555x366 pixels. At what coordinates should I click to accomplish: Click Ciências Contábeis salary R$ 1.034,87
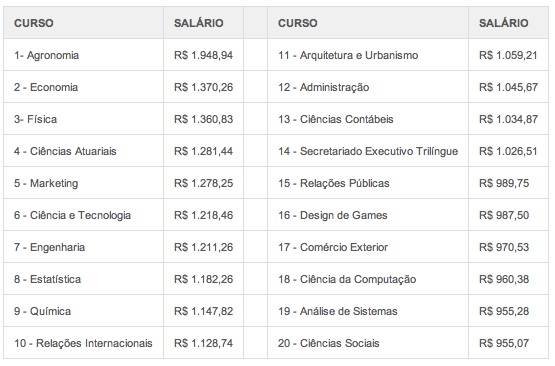[x=509, y=119]
